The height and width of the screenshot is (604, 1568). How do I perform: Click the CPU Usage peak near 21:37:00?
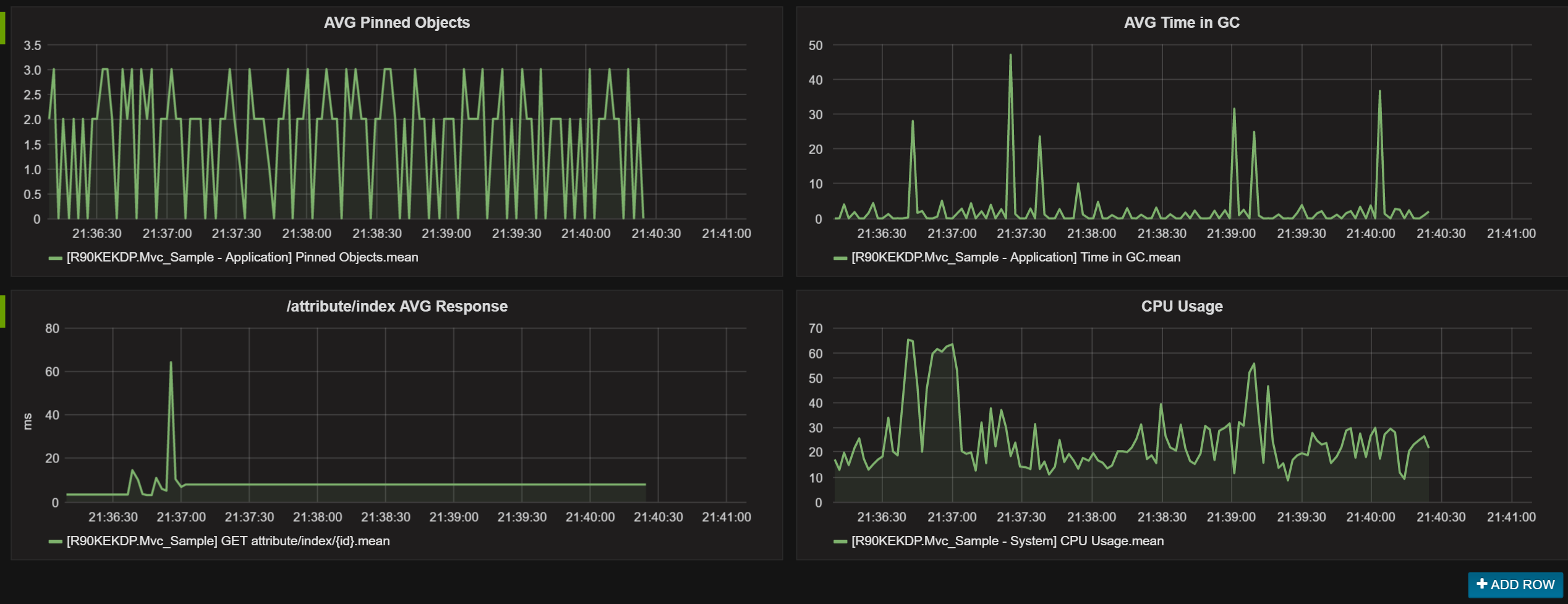[x=952, y=345]
